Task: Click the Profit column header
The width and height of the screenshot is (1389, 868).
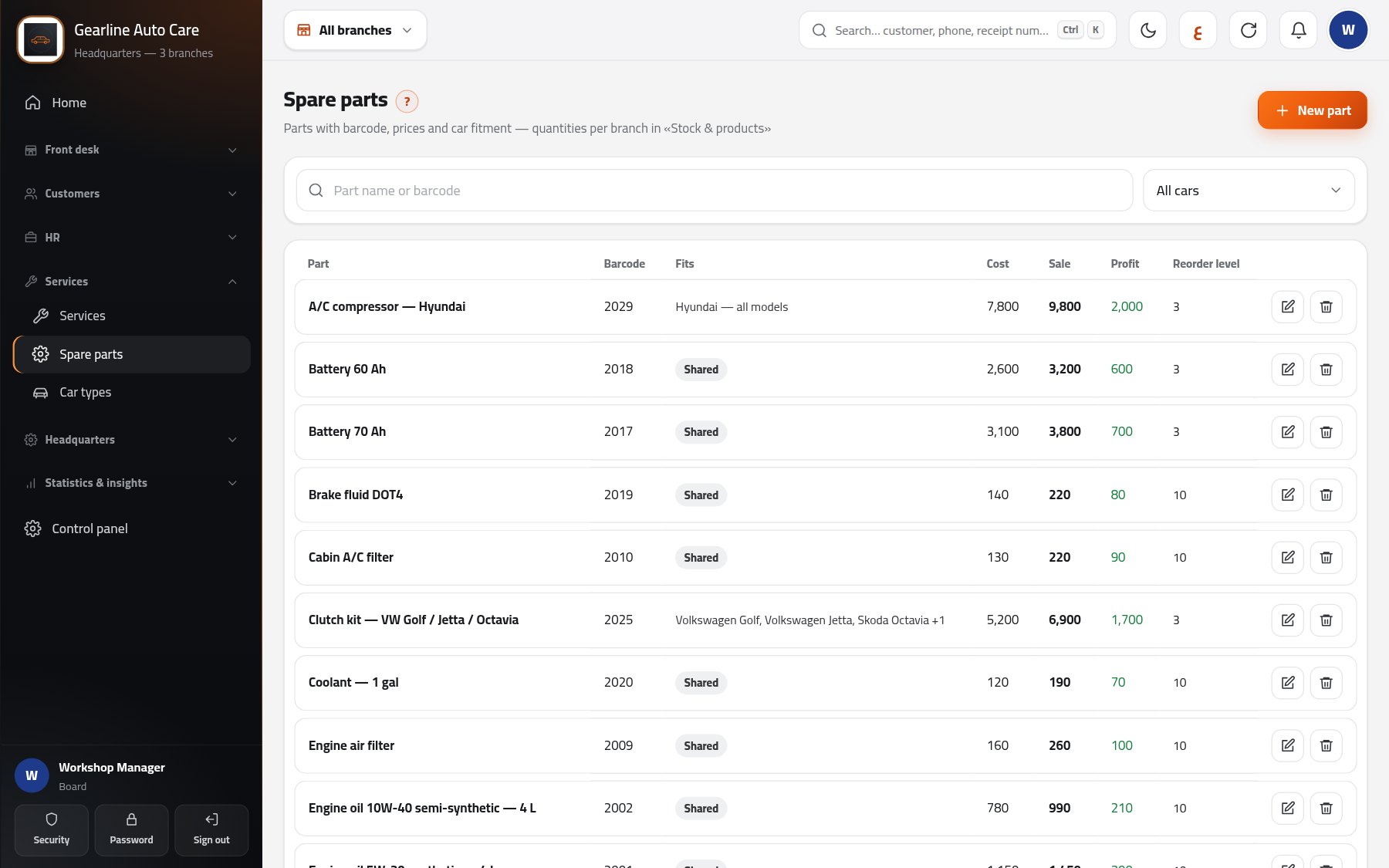Action: coord(1124,264)
